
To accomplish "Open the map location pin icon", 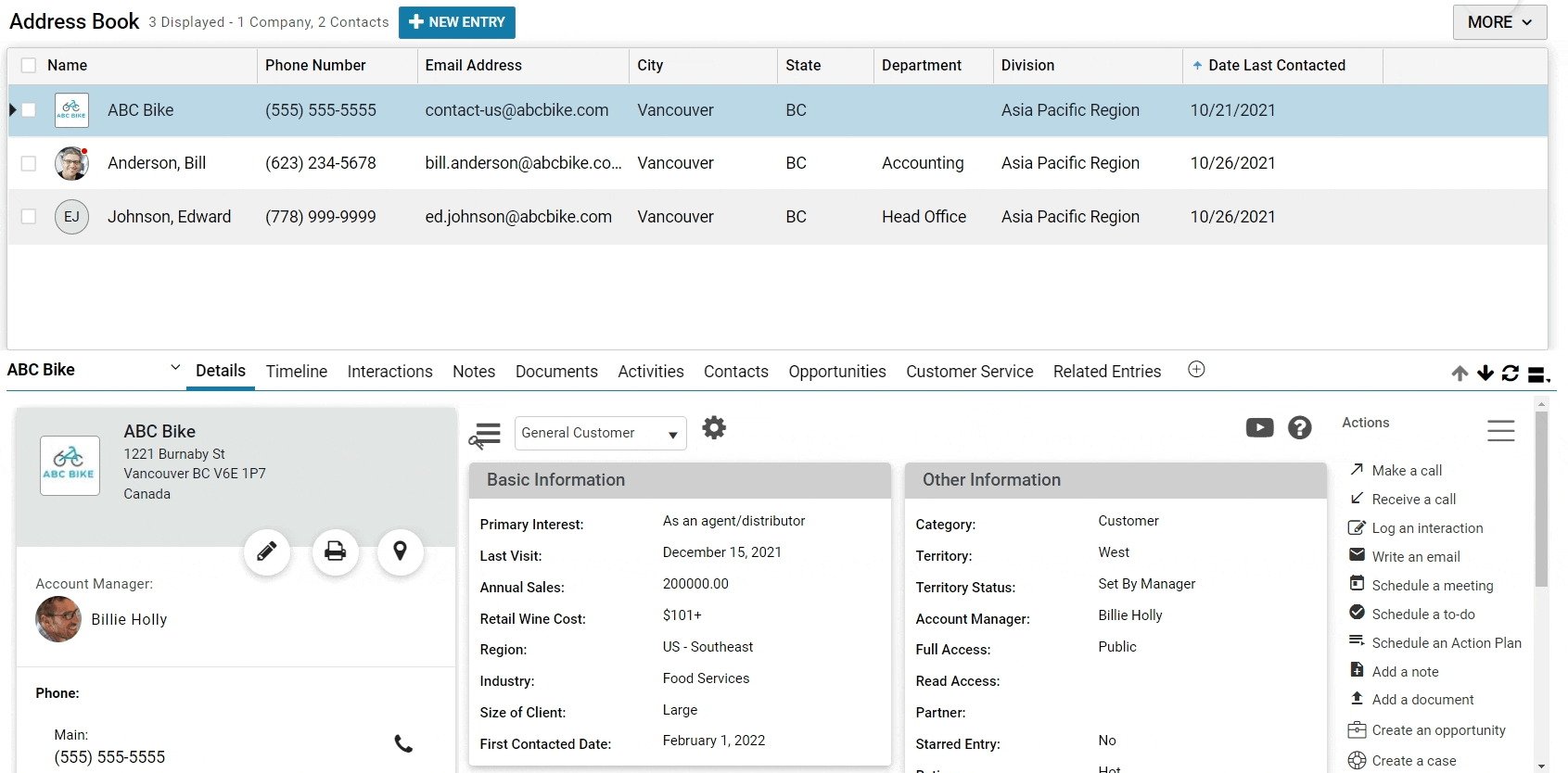I will (x=401, y=552).
